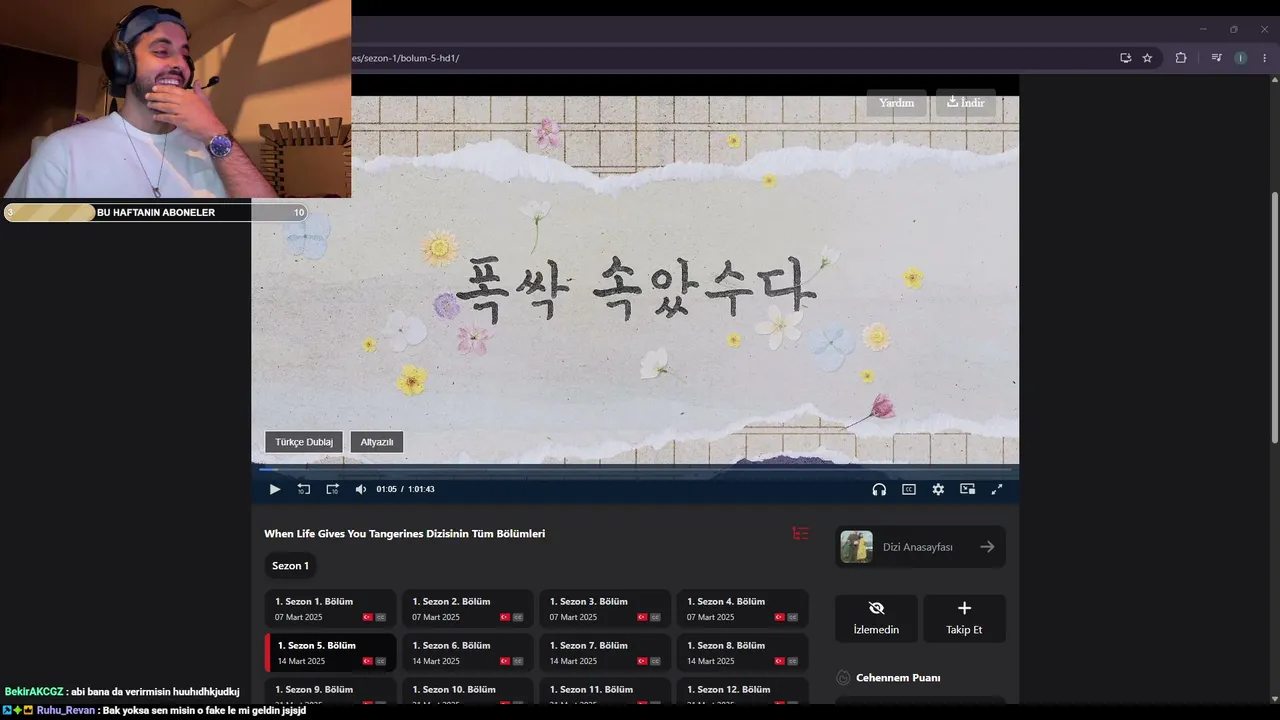The image size is (1280, 720).
Task: Expand the video to fullscreen
Action: pos(996,489)
